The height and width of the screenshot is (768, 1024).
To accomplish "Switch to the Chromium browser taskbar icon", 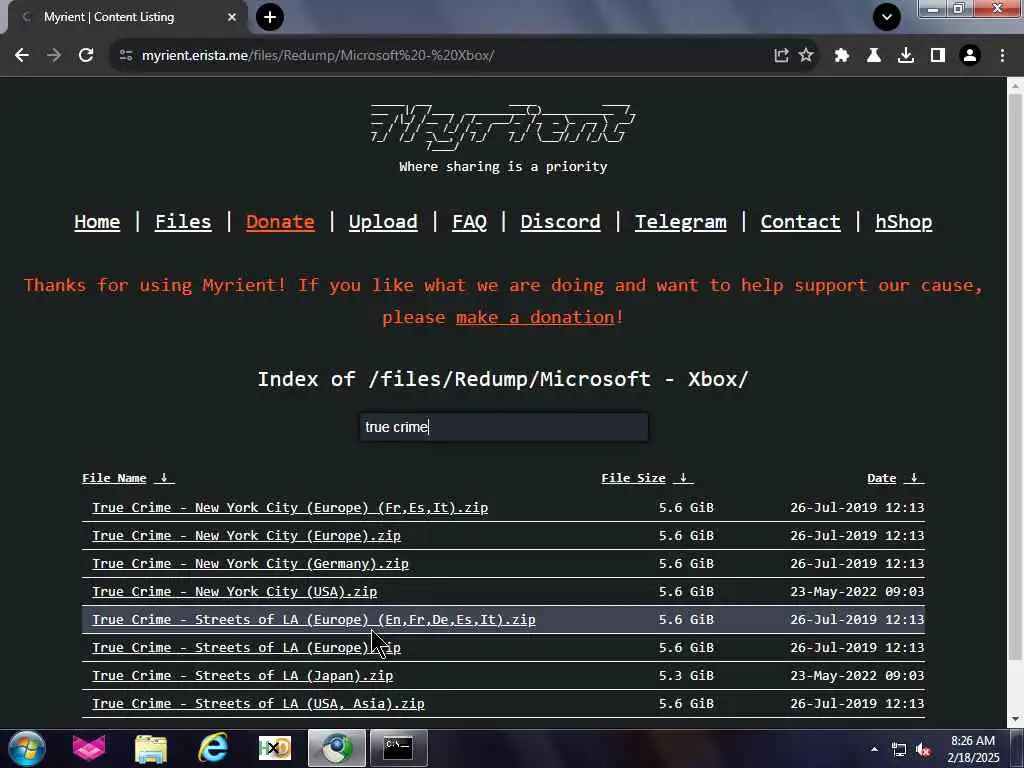I will click(x=337, y=748).
